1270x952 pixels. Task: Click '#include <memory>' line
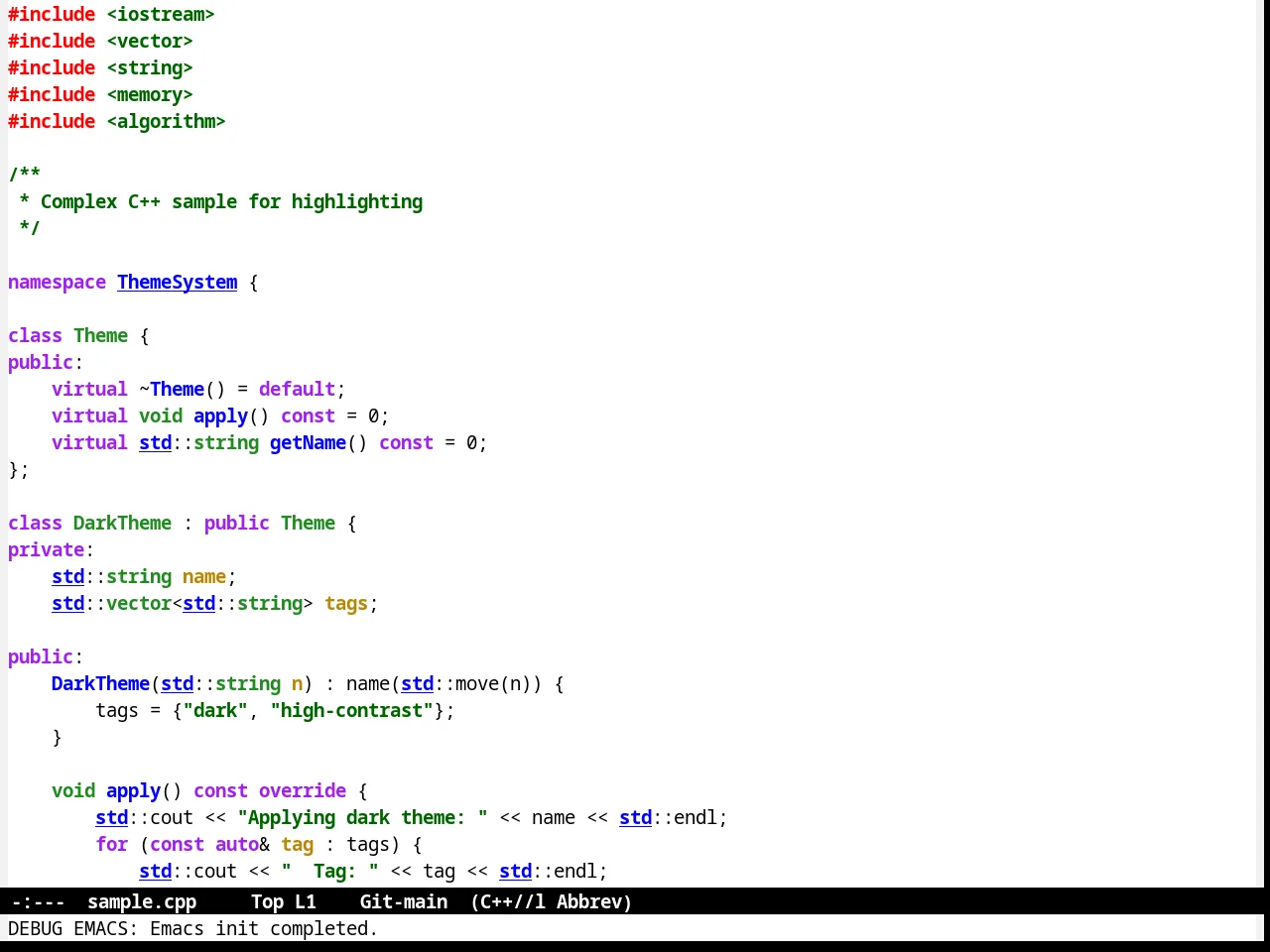click(x=100, y=94)
